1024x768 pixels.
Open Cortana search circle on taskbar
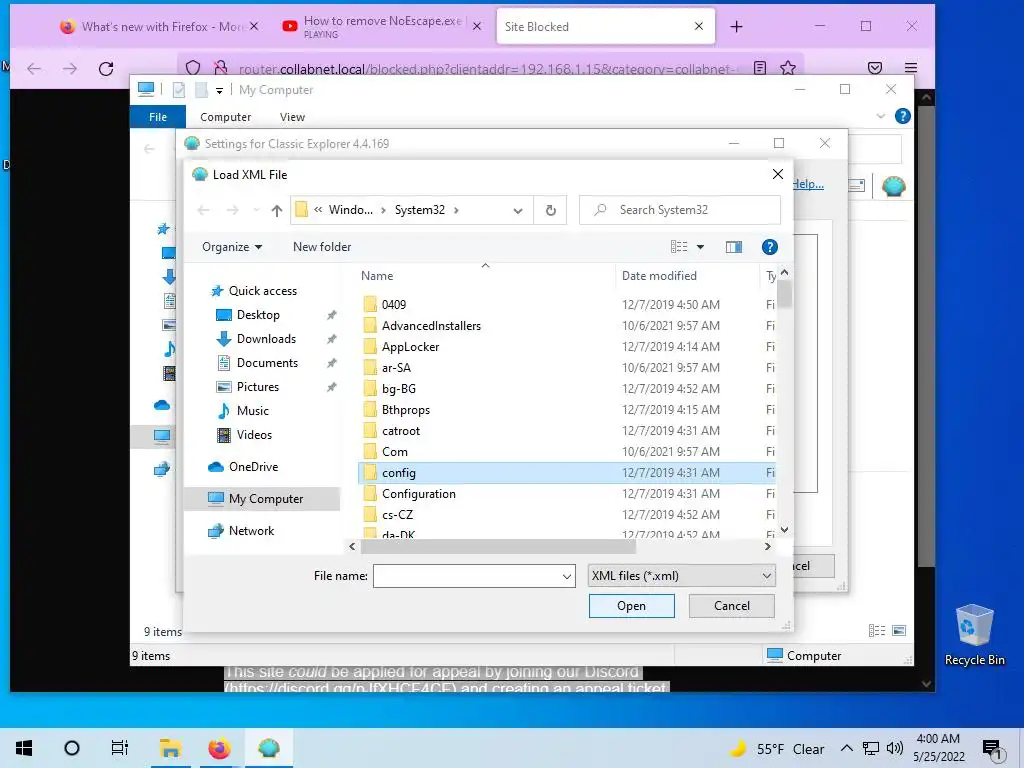[72, 748]
